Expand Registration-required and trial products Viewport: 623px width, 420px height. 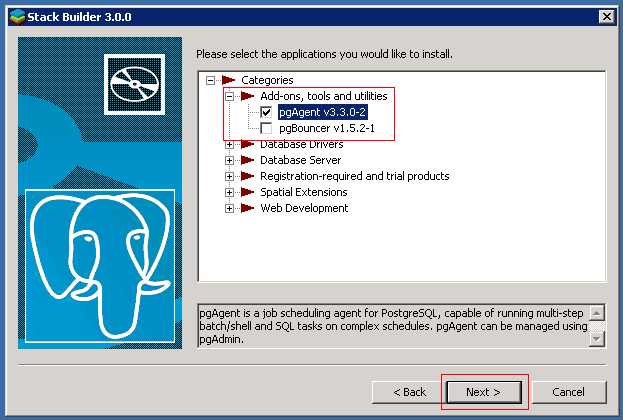229,176
